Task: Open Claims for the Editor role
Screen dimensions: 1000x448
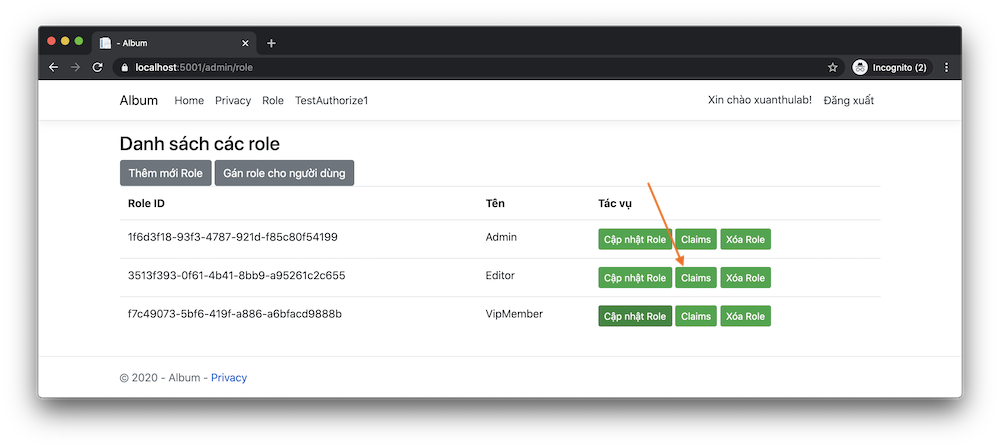Action: click(x=696, y=278)
